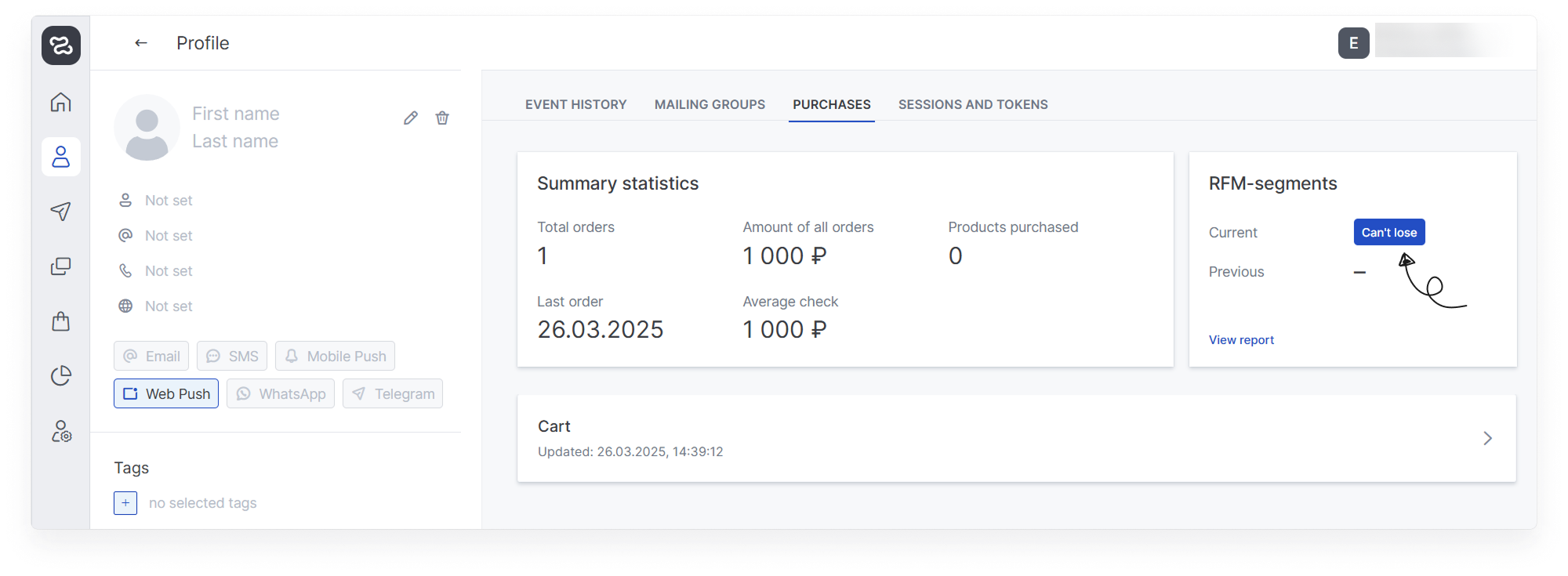1568x576 pixels.
Task: Switch to the Event History tab
Action: pyautogui.click(x=576, y=104)
